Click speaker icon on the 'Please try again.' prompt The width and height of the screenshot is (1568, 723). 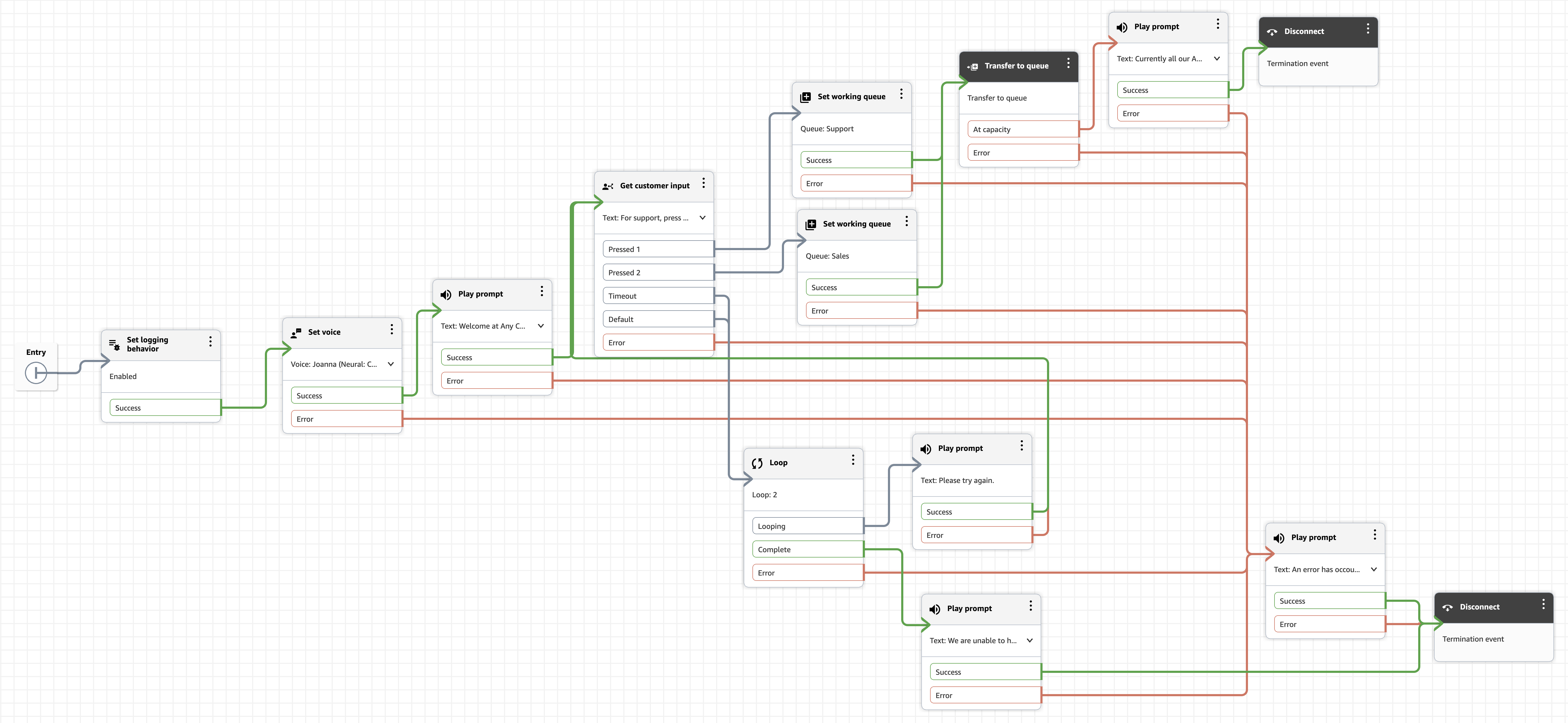(926, 449)
